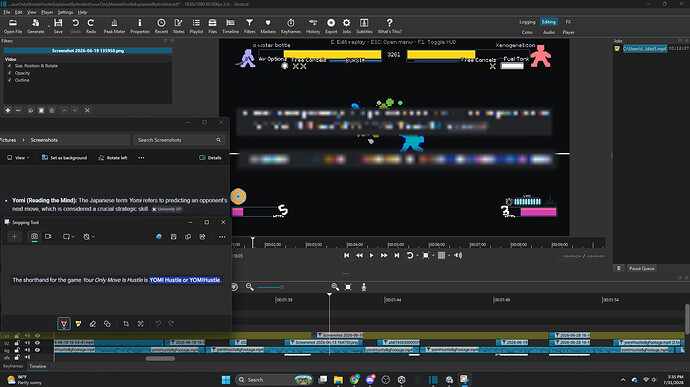Viewport: 690px width, 387px height.
Task: Zoom out the timeline
Action: point(250,287)
